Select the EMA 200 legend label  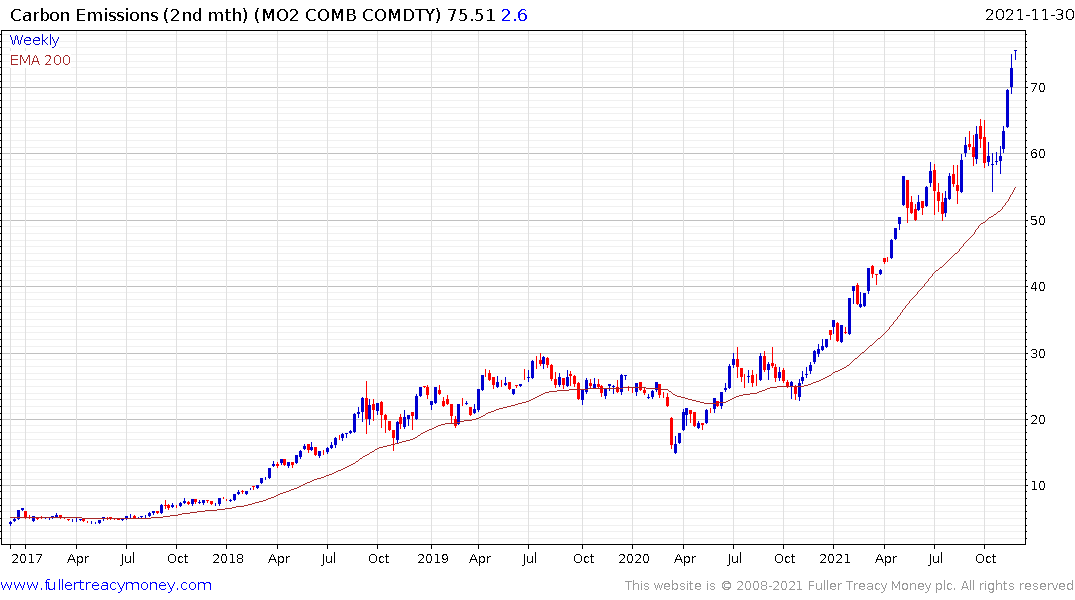[40, 60]
